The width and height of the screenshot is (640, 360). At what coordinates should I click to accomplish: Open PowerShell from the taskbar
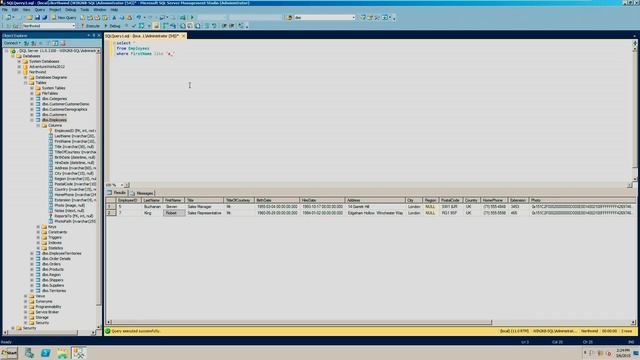click(x=45, y=353)
